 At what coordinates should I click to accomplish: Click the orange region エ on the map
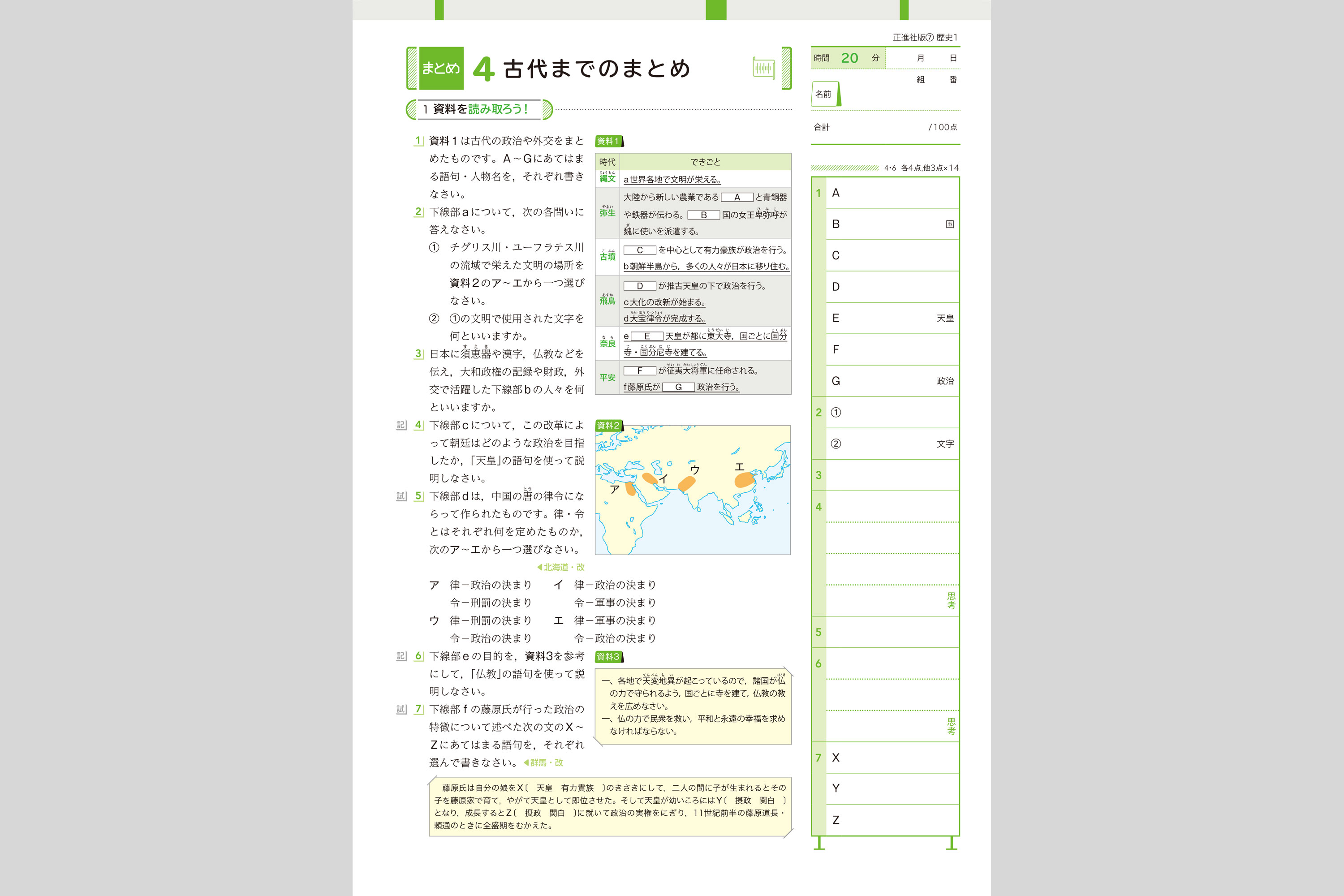click(x=745, y=480)
